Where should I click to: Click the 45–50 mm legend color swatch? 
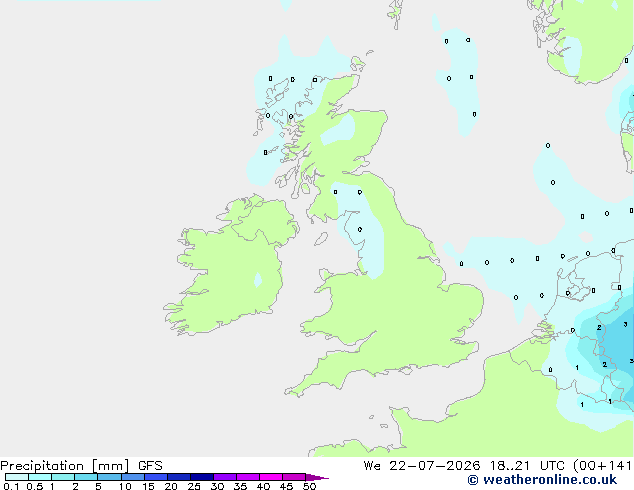294,477
